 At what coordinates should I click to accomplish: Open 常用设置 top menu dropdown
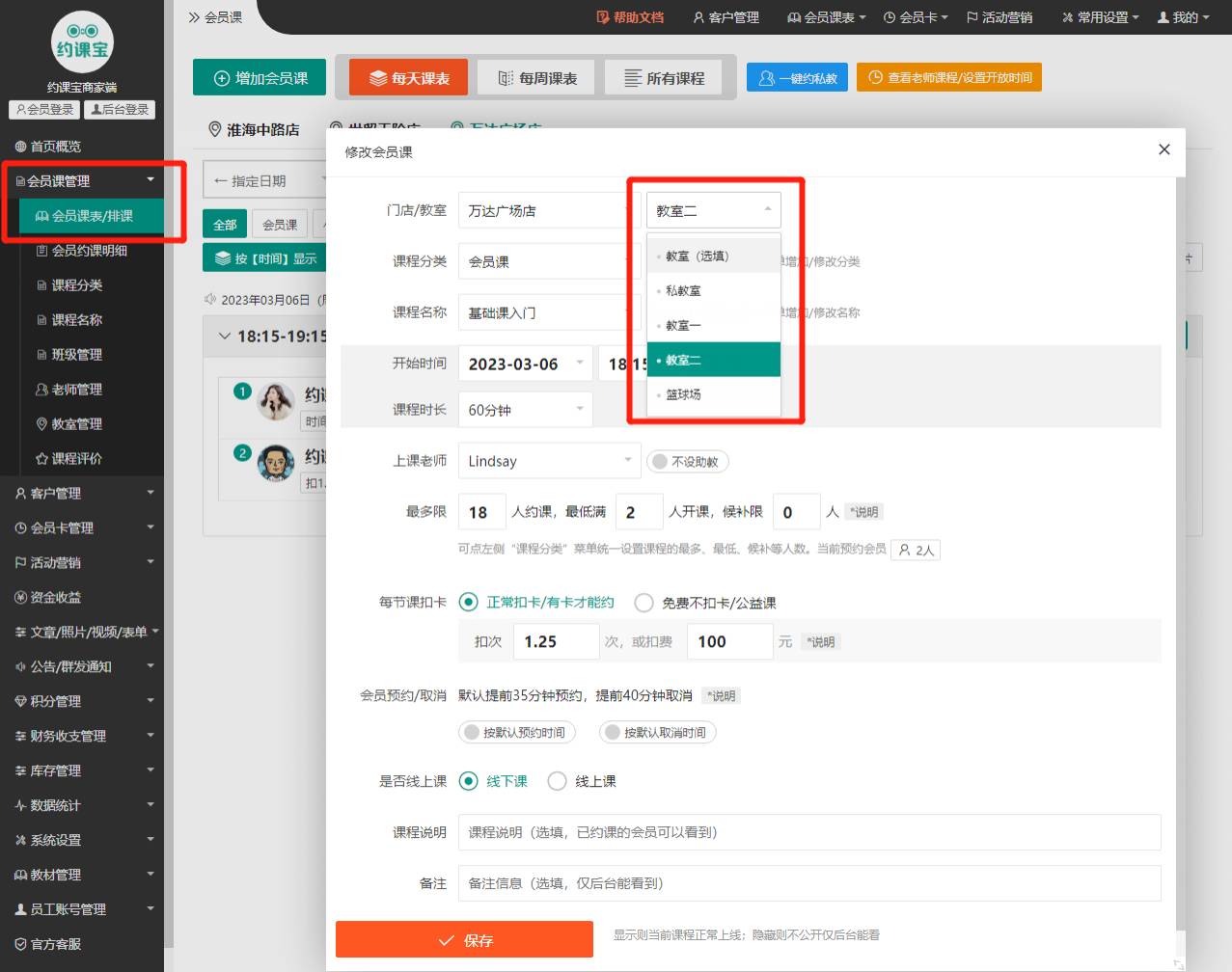[x=1101, y=17]
